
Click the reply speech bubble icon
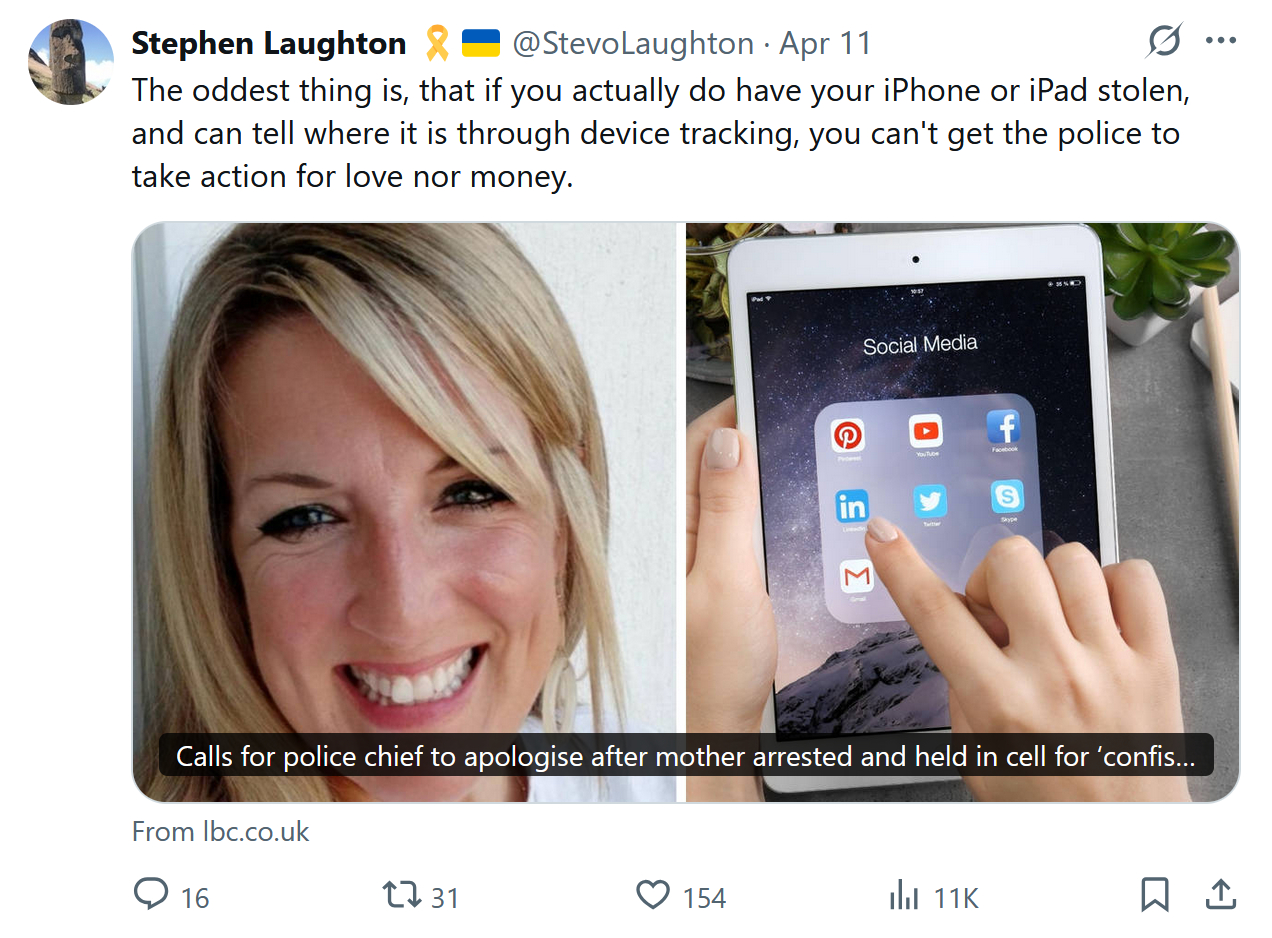[x=151, y=893]
